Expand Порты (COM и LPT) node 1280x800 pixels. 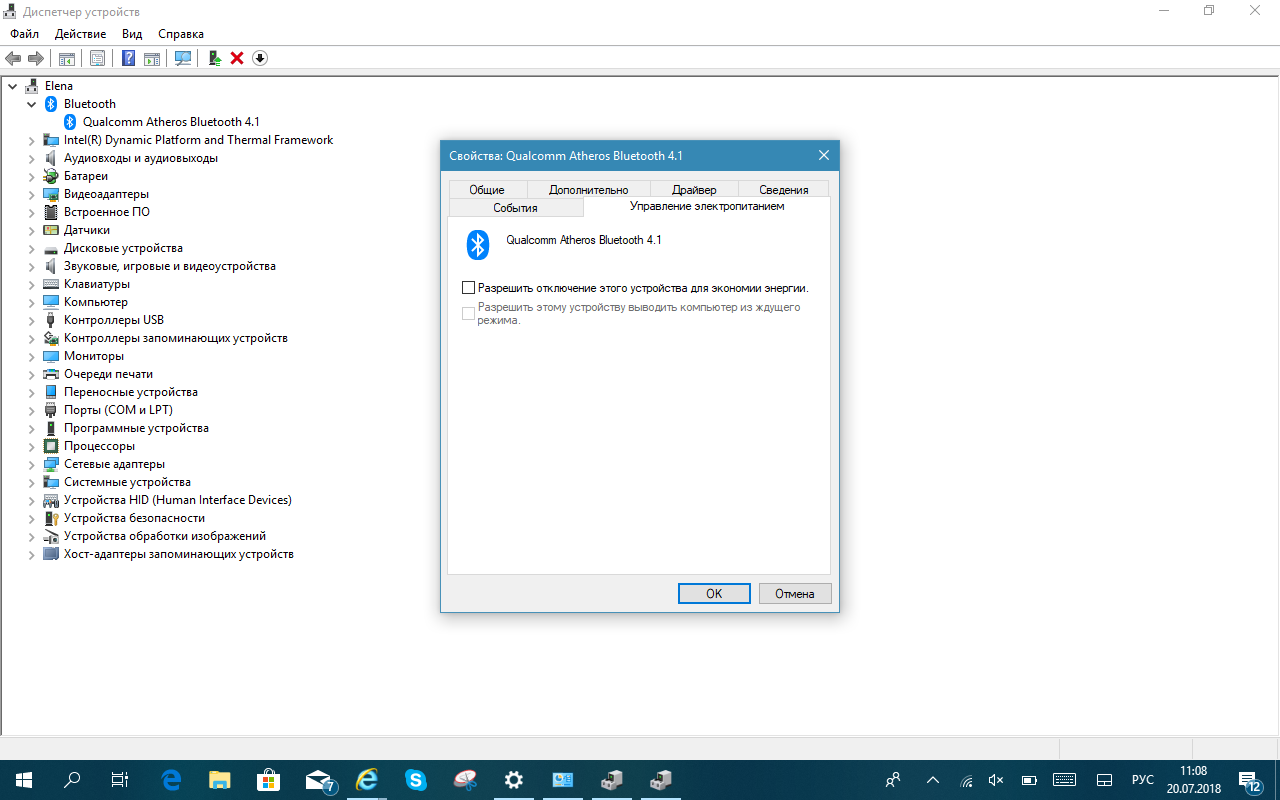click(x=32, y=410)
